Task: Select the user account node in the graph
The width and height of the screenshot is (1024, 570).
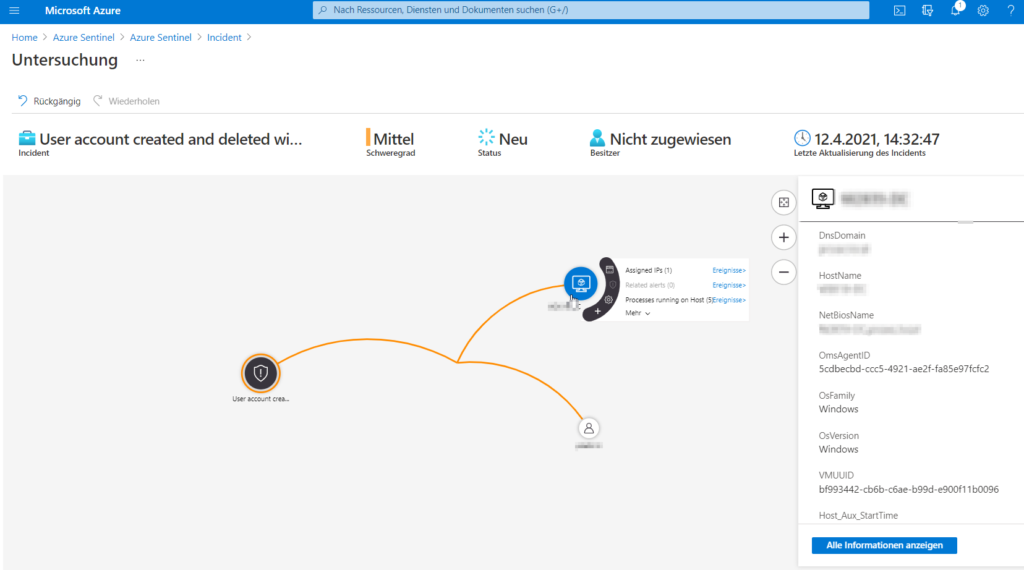Action: tap(588, 428)
